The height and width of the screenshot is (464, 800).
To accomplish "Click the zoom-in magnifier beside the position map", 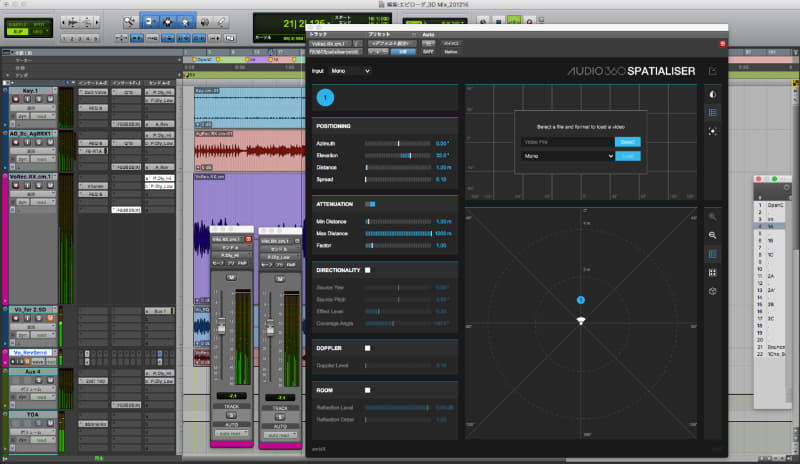I will tap(712, 217).
